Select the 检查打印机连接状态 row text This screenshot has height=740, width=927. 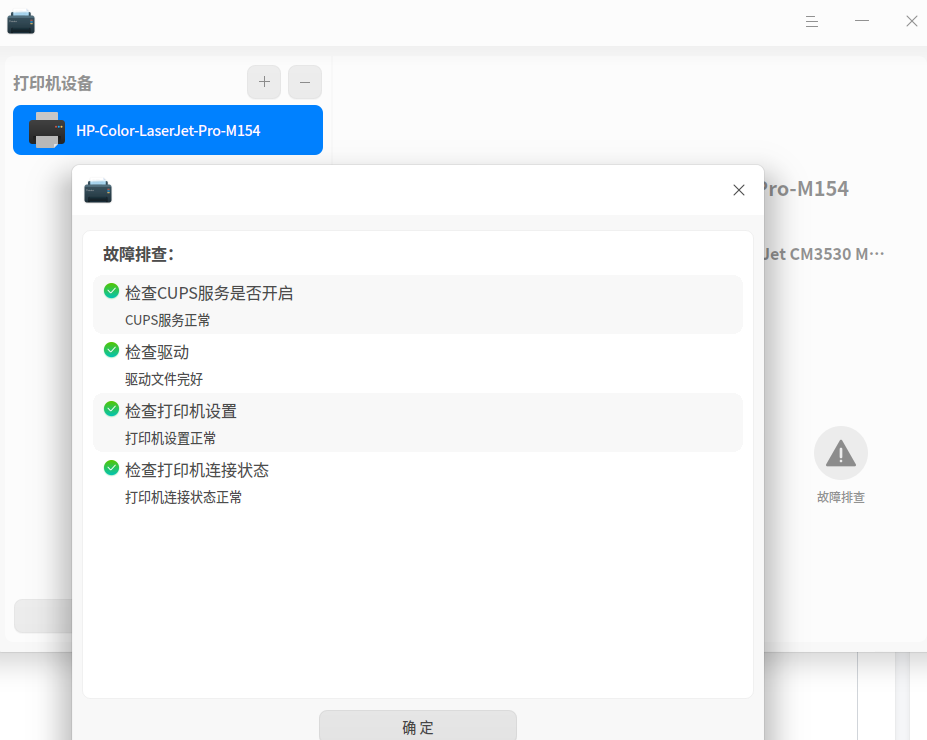197,470
